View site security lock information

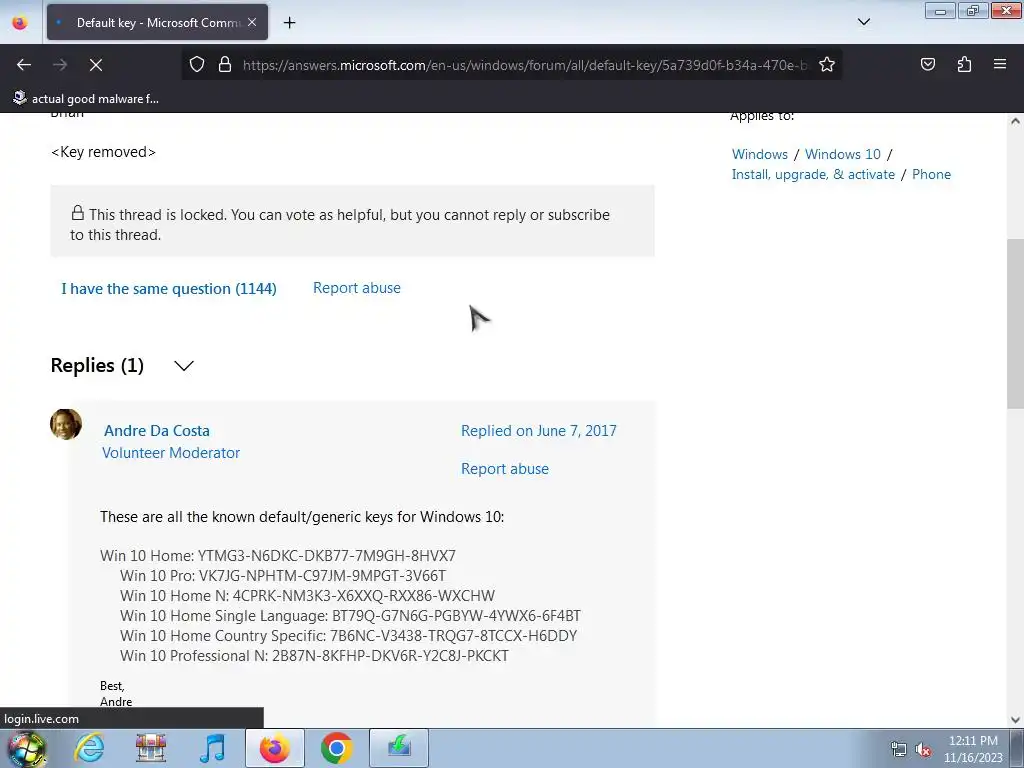[225, 65]
